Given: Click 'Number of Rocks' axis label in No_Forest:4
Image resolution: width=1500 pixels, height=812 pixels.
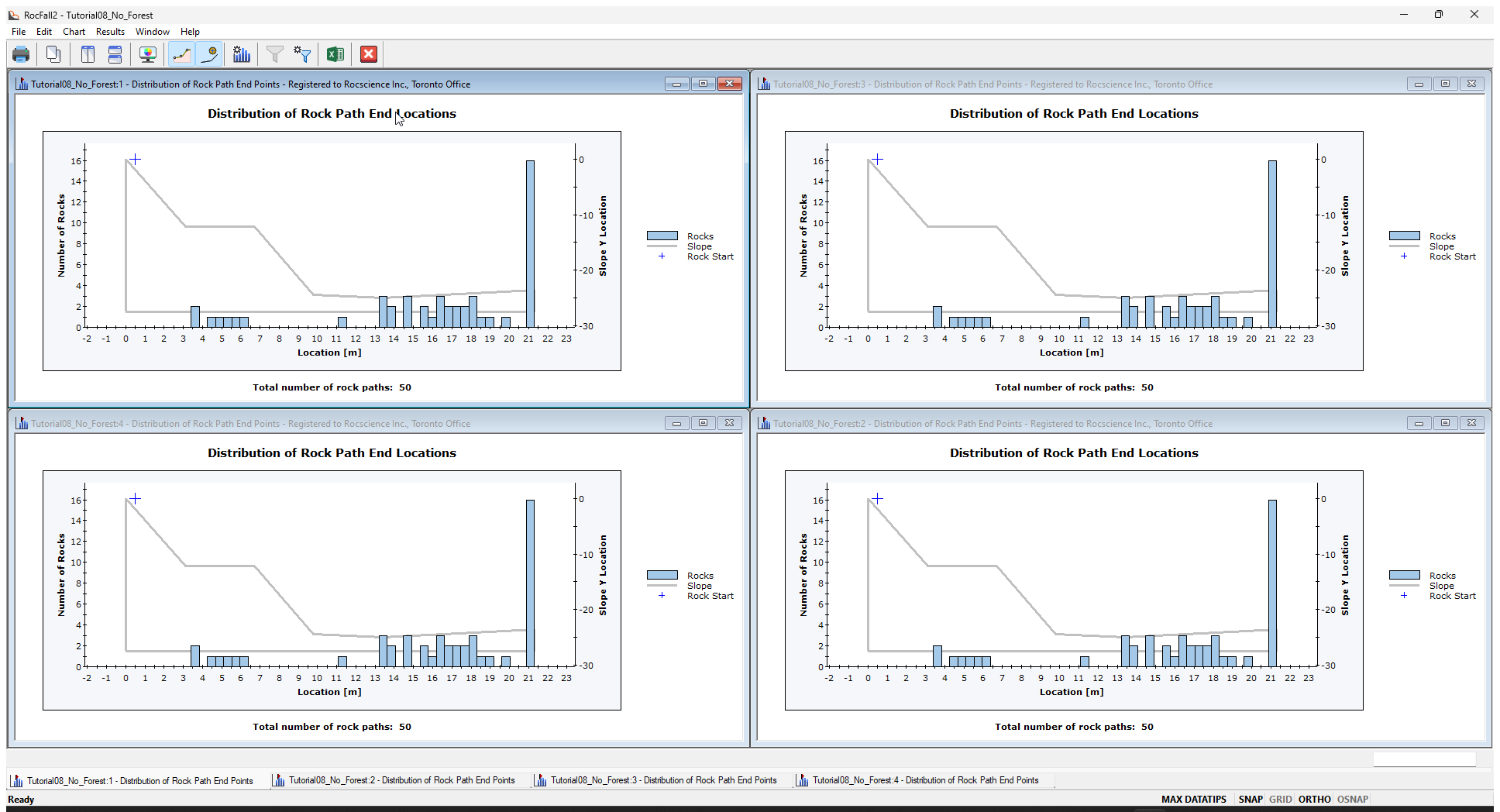Looking at the screenshot, I should coord(61,575).
